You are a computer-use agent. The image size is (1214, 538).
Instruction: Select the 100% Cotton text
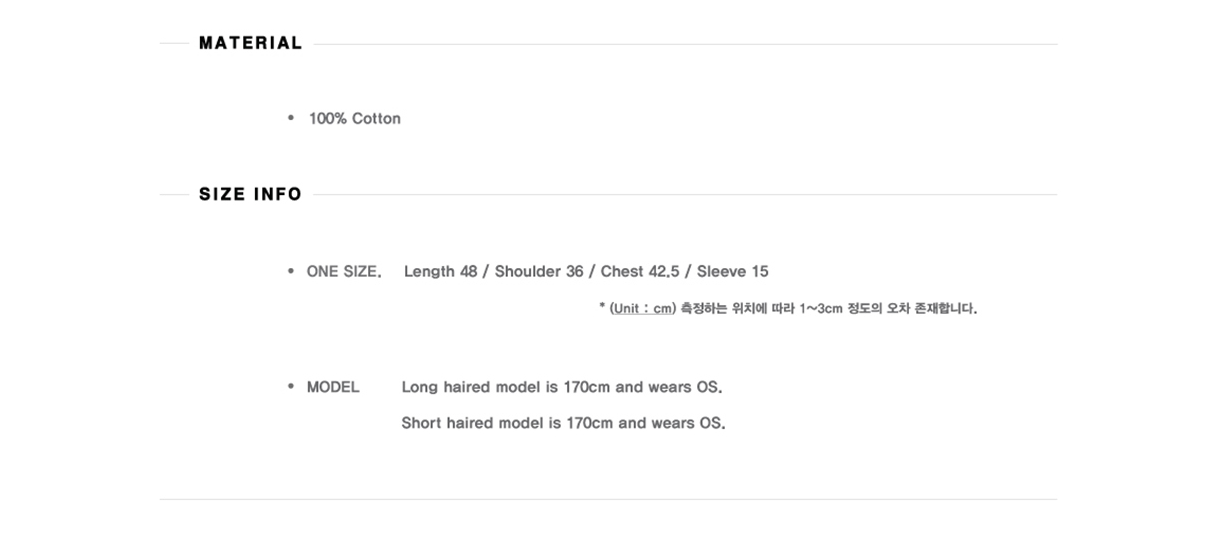(355, 118)
